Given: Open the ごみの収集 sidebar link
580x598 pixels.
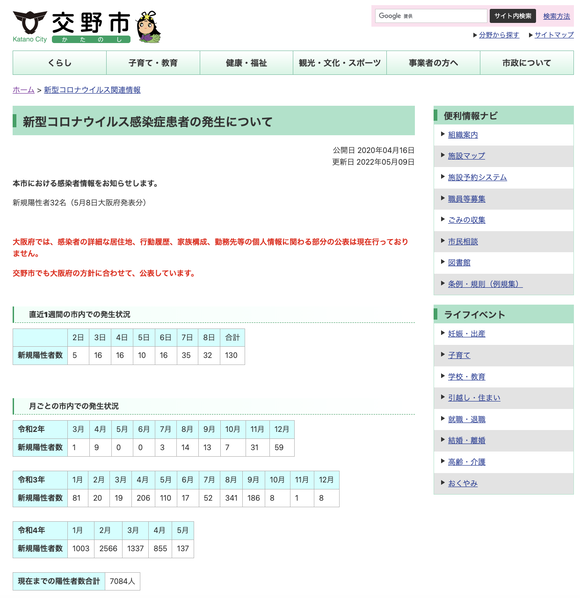Looking at the screenshot, I should (466, 220).
